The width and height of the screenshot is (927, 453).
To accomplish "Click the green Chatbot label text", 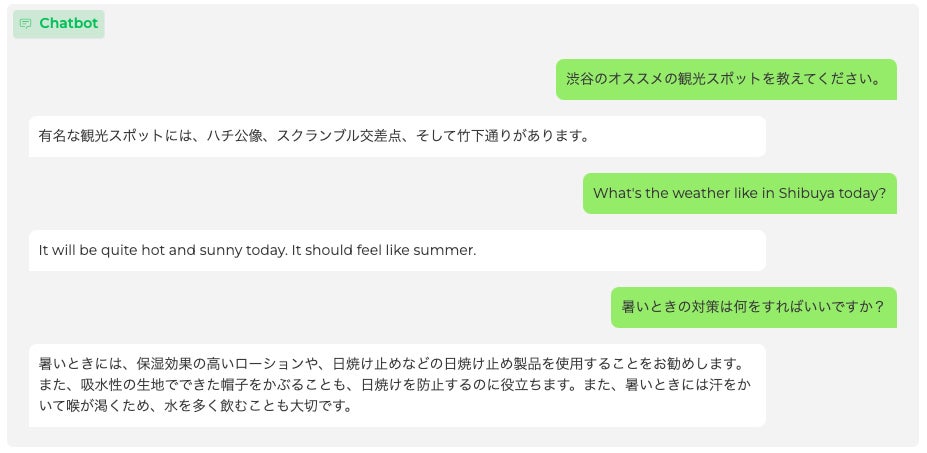I will (x=68, y=24).
